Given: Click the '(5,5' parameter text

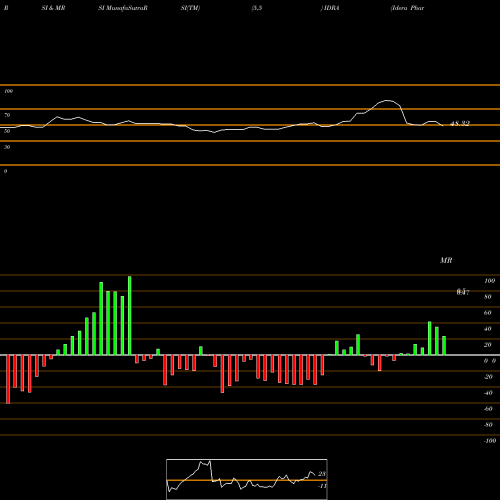Looking at the screenshot, I should click(257, 8).
